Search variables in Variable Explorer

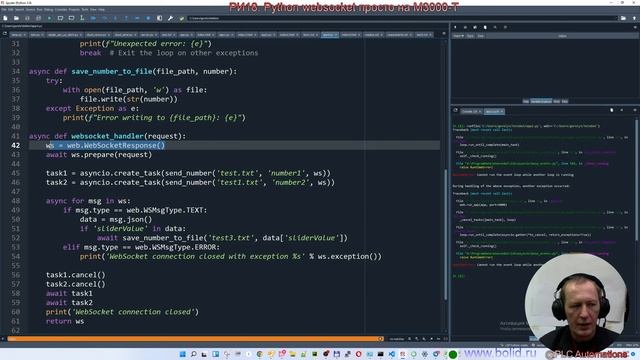(x=495, y=27)
